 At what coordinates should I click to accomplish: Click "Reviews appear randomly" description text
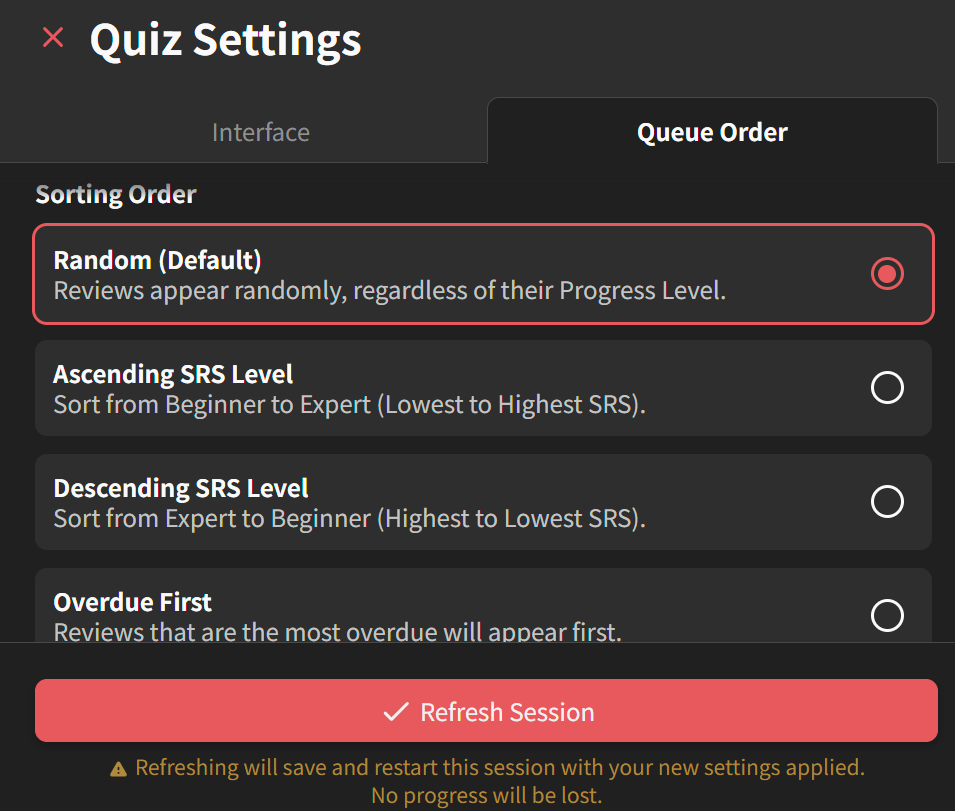390,290
